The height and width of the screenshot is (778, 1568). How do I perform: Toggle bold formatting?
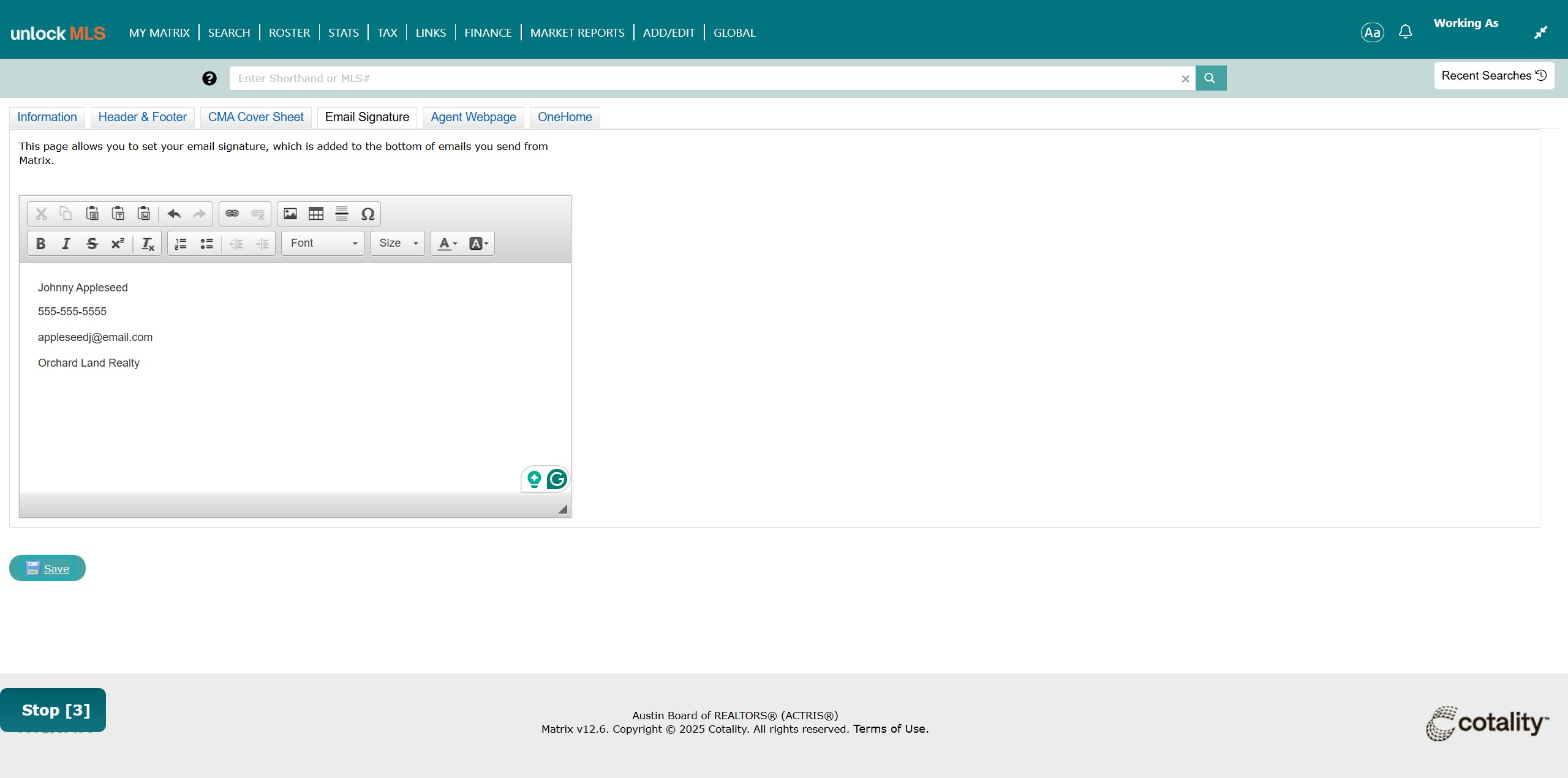click(41, 244)
